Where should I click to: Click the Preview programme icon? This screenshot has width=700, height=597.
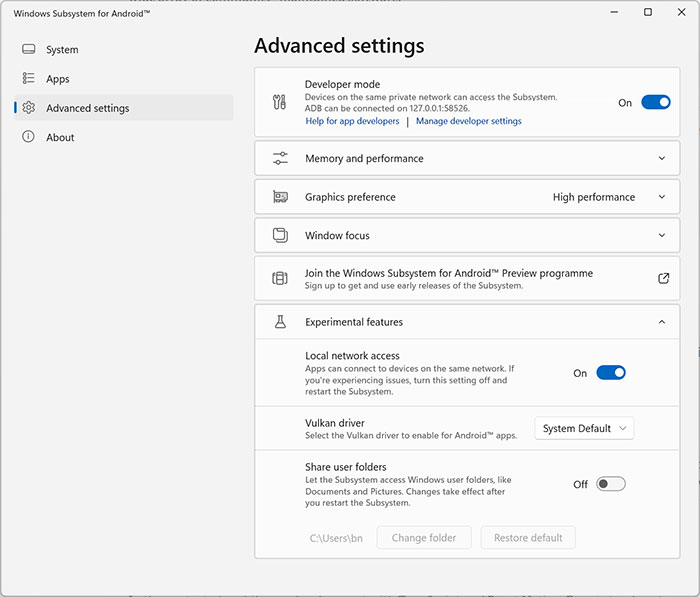[x=280, y=278]
